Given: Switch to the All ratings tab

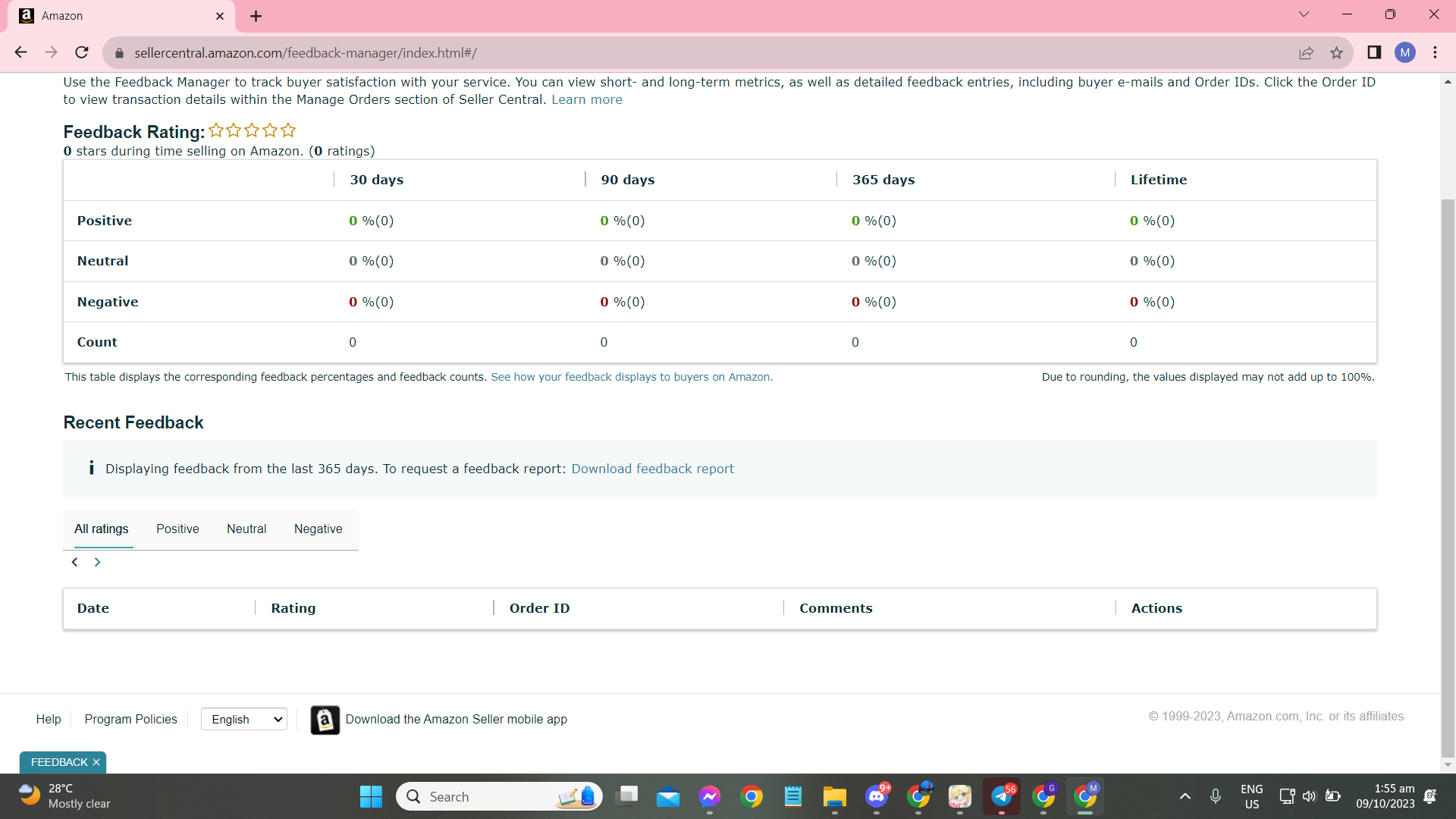Looking at the screenshot, I should pos(102,529).
